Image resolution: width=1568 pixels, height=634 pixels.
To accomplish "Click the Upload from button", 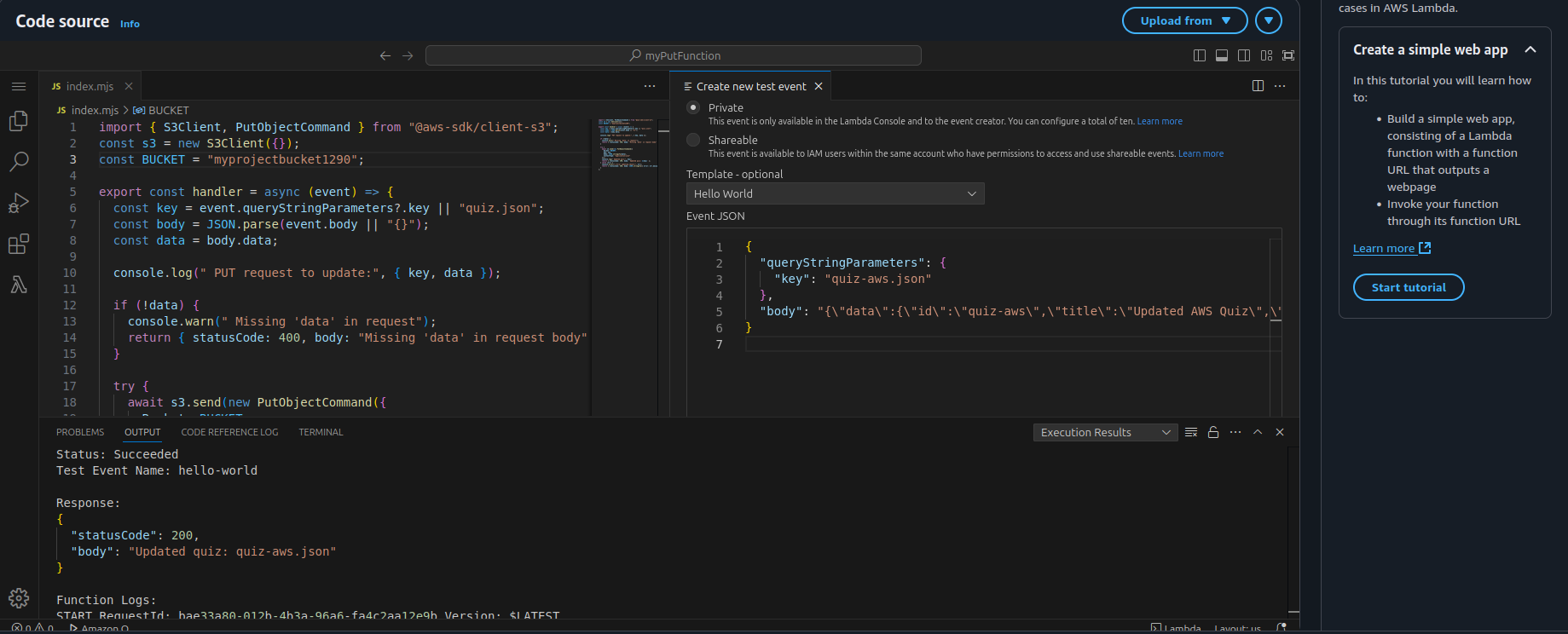I will click(1184, 20).
